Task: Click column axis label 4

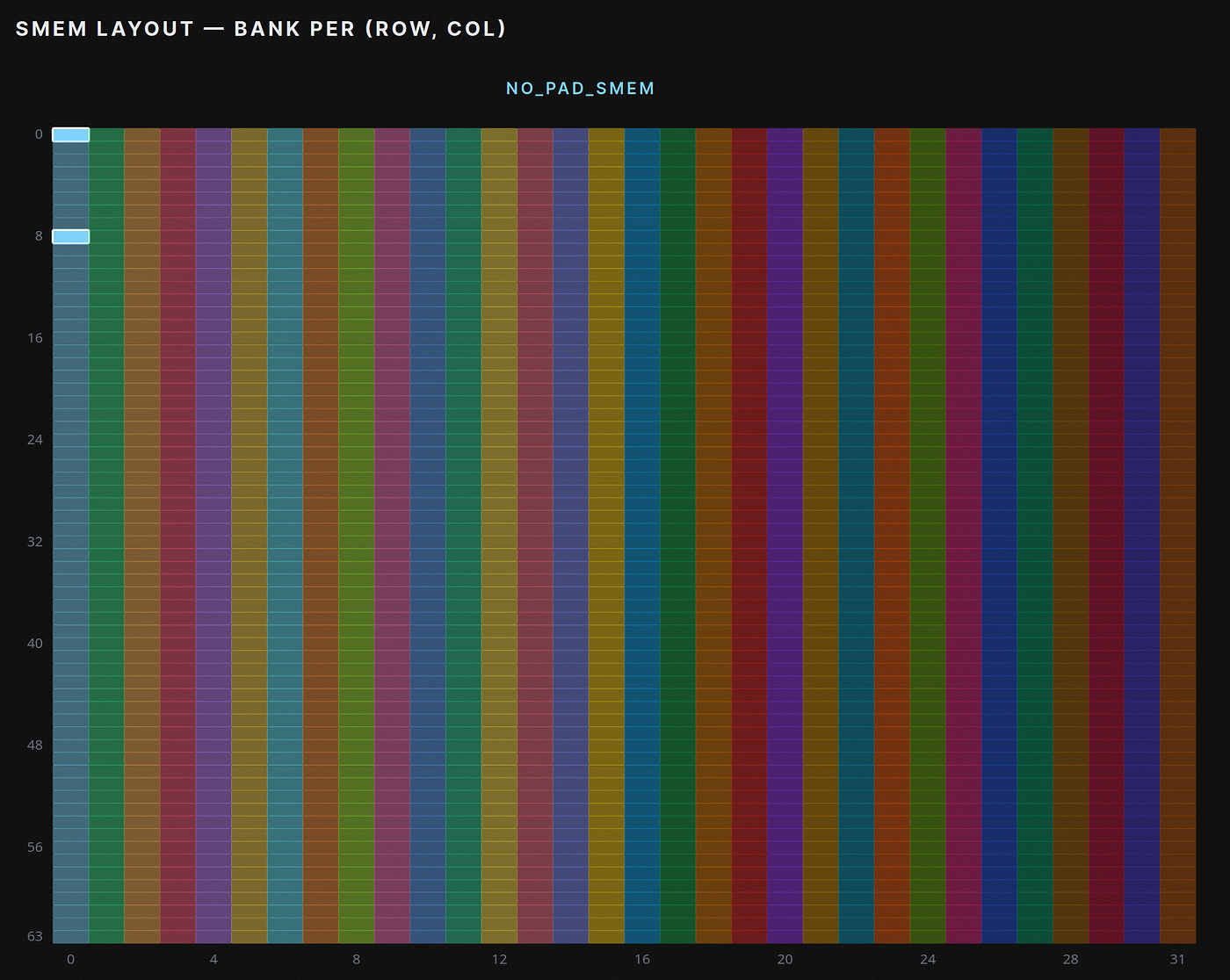Action: pos(213,959)
